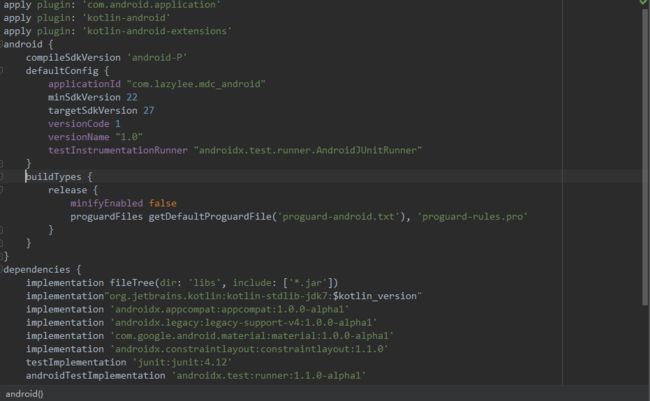The image size is (650, 401).
Task: Collapse the defaultConfig block fold marker
Action: tap(2, 70)
